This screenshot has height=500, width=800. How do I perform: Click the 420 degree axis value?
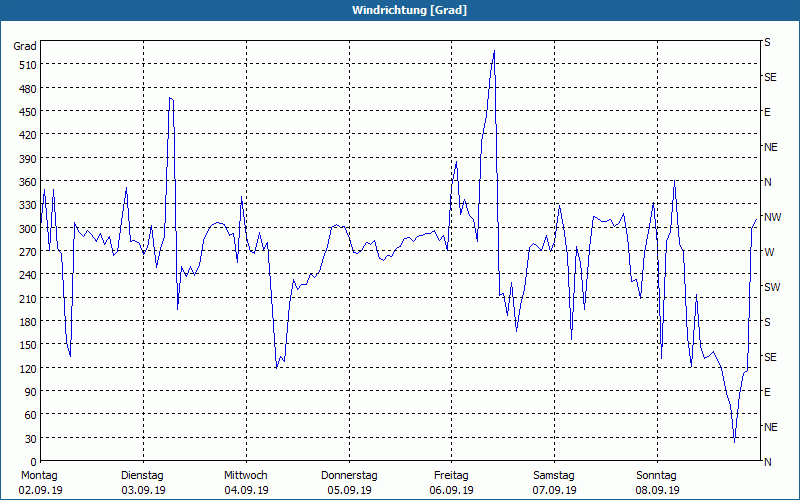28,135
